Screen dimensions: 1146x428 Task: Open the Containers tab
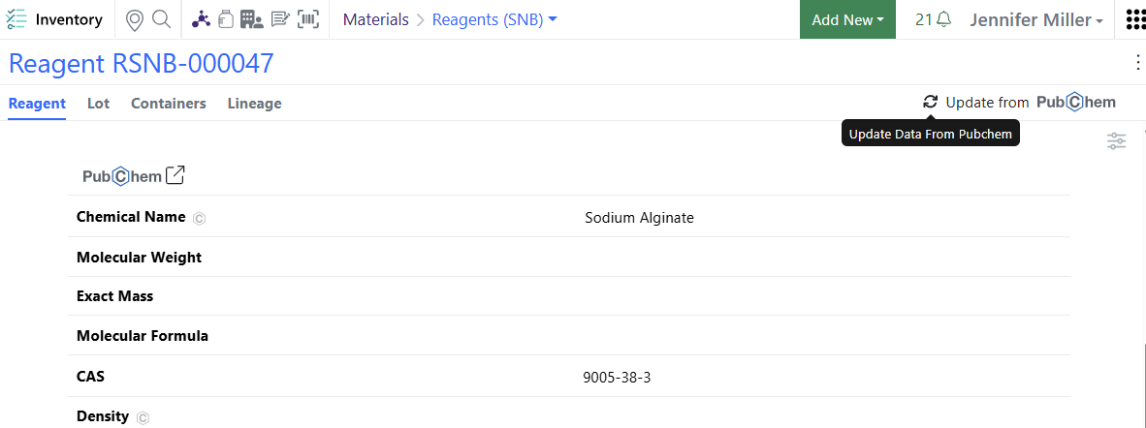click(x=168, y=103)
